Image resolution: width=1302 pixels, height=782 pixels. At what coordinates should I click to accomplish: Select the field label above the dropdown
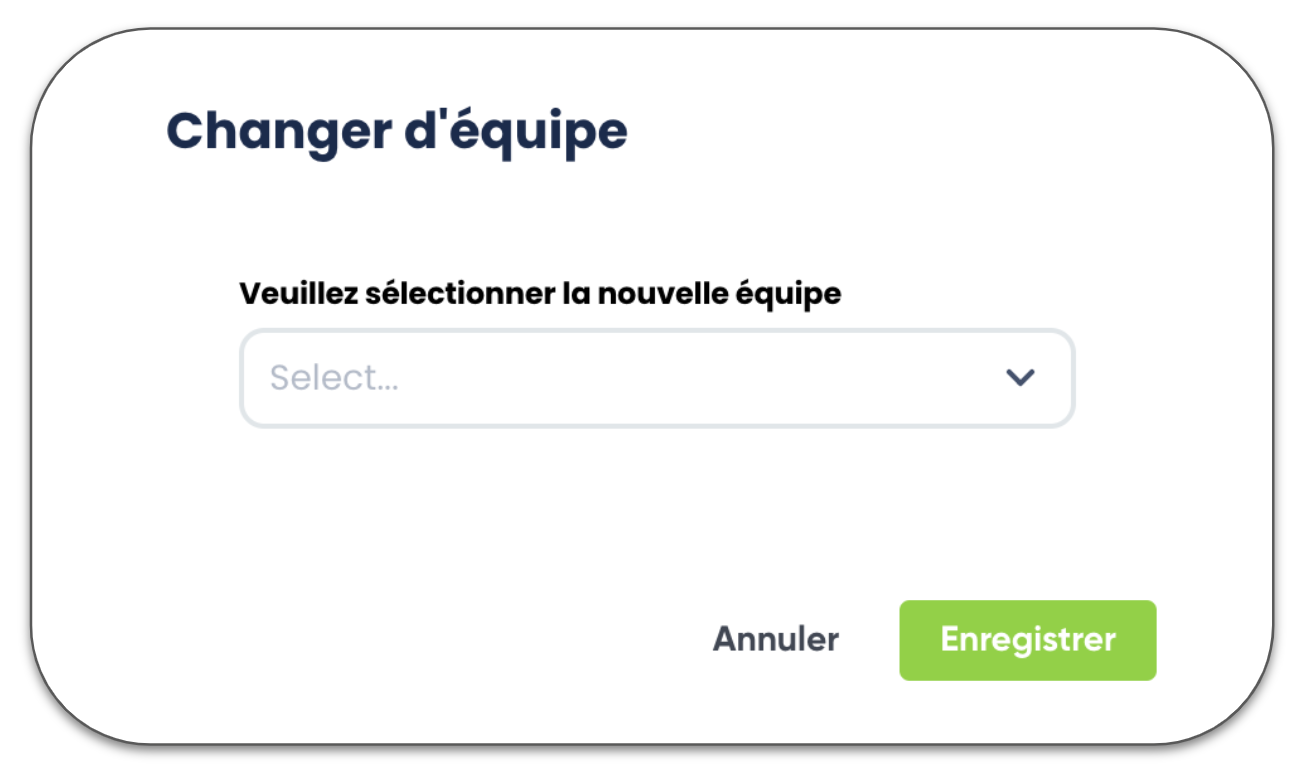[540, 294]
